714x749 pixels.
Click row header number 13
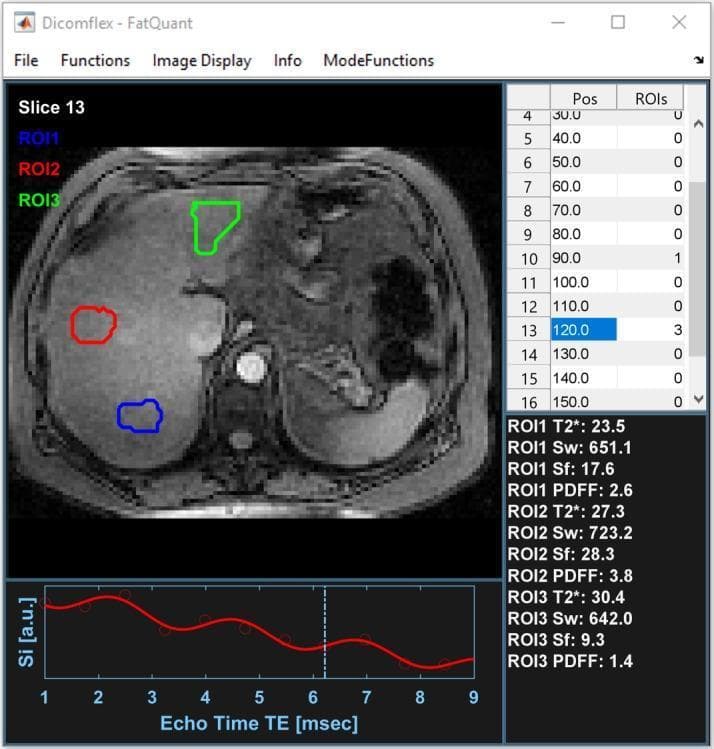point(529,330)
